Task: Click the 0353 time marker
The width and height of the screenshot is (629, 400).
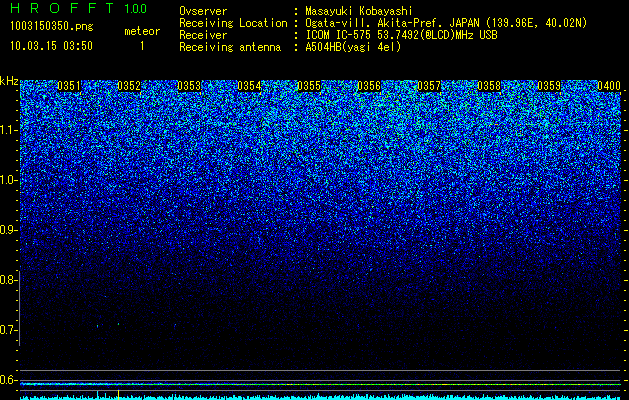Action: [x=189, y=86]
